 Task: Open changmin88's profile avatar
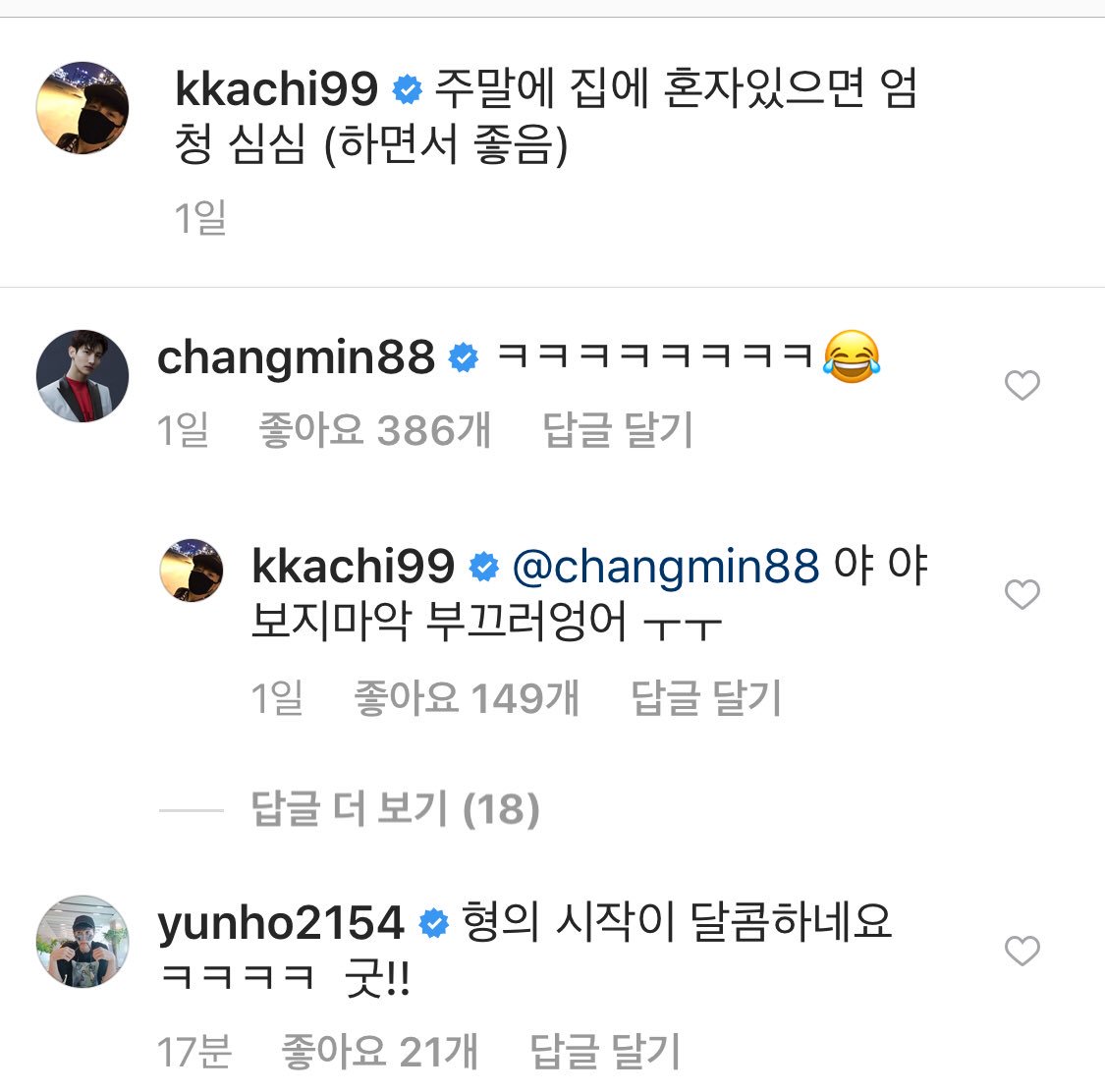[x=83, y=376]
